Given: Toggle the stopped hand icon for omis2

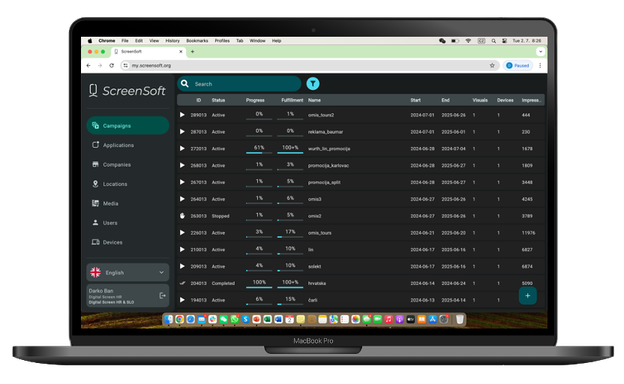Looking at the screenshot, I should [x=182, y=216].
